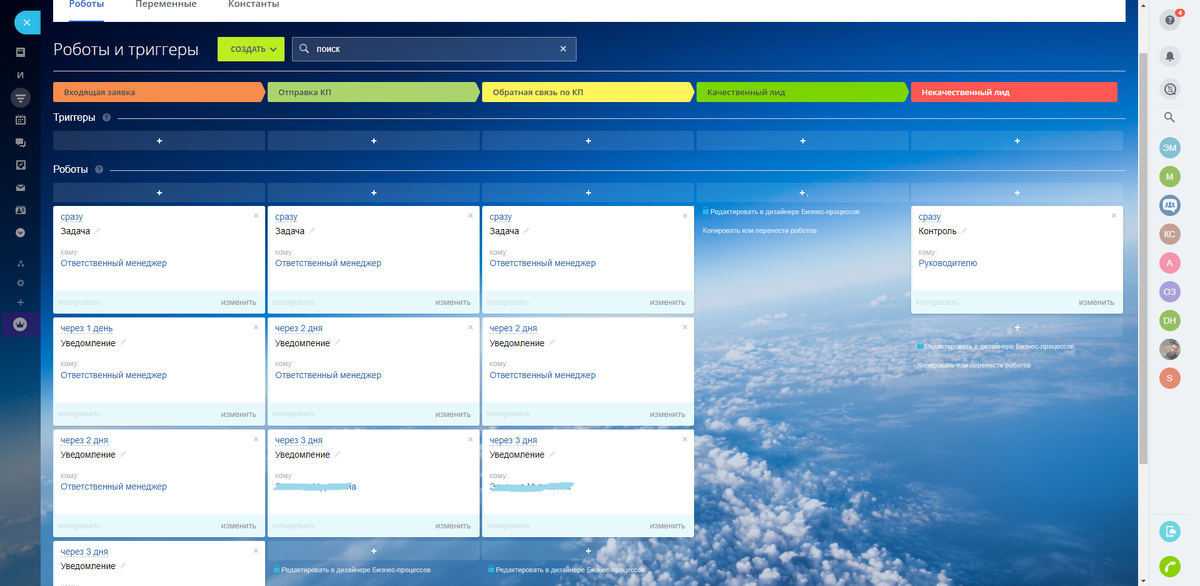Add robot to Обратная связь по КП column
Image resolution: width=1200 pixels, height=586 pixels.
[x=588, y=192]
